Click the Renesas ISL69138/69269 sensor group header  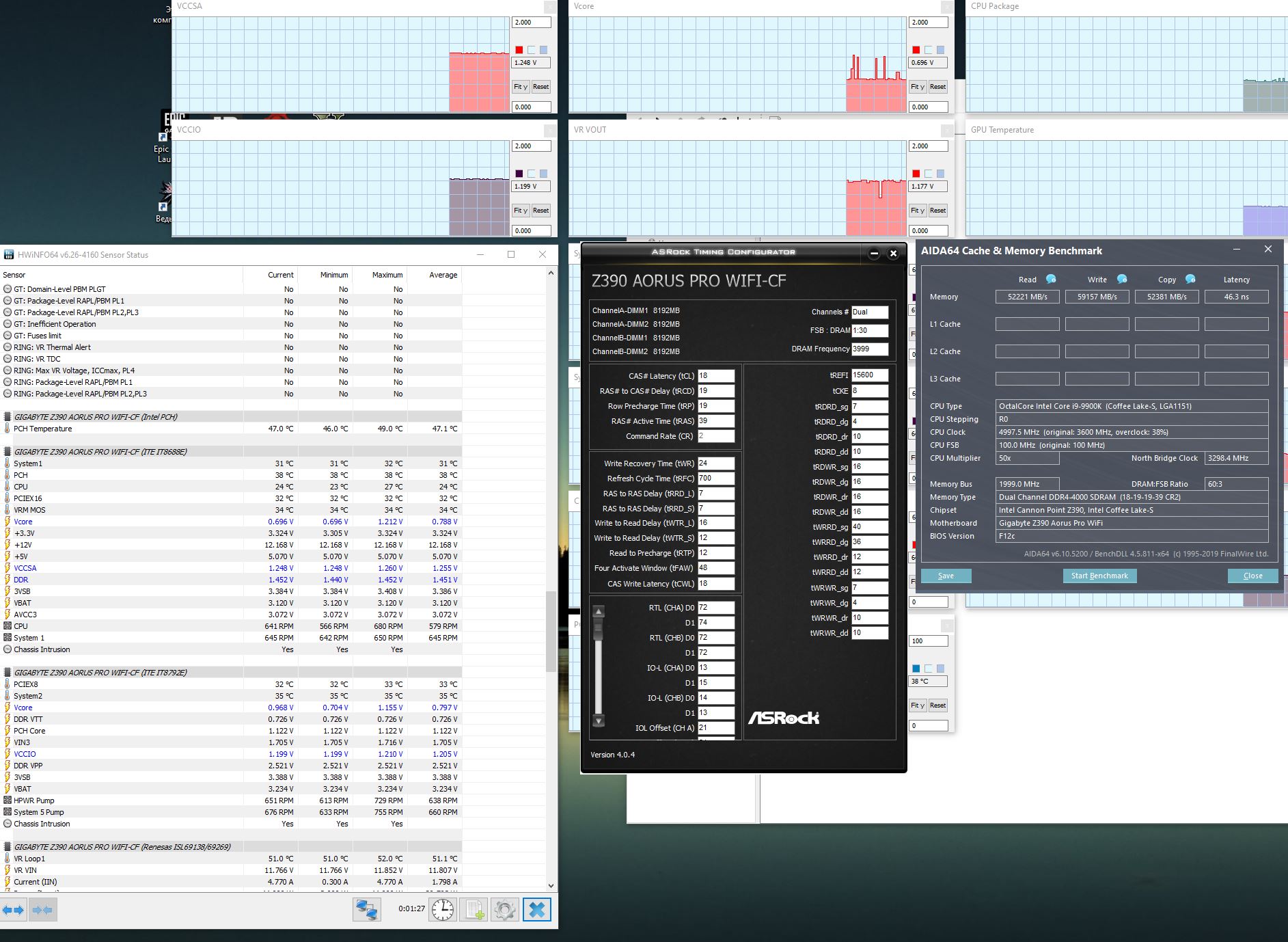pyautogui.click(x=231, y=847)
